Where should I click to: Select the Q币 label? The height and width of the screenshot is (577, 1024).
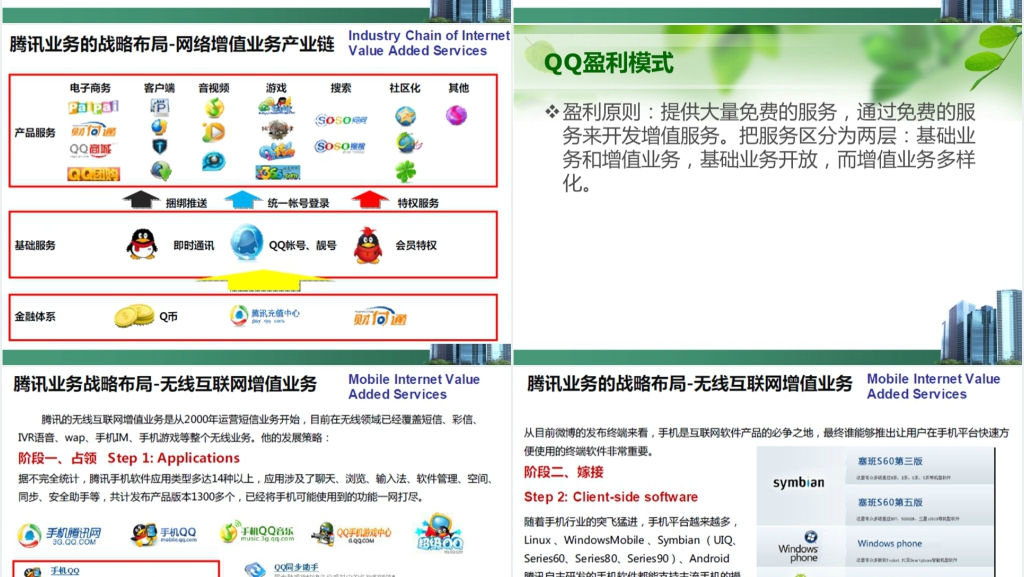coord(168,317)
